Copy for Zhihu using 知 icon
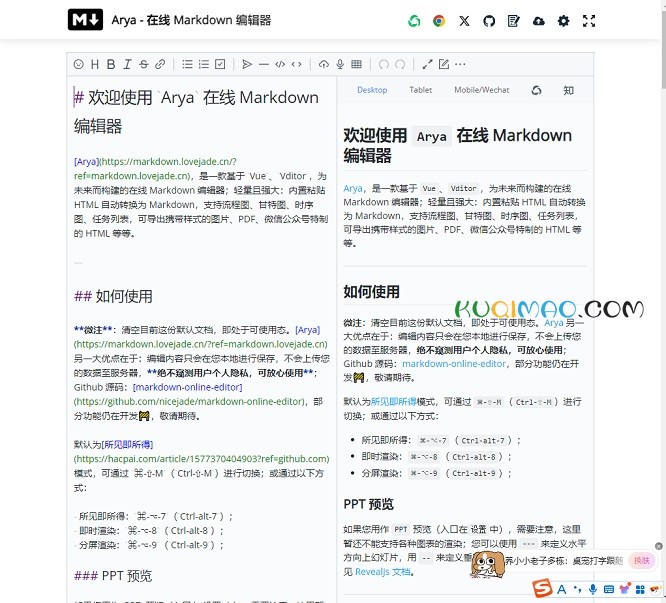The image size is (666, 603). (x=568, y=90)
